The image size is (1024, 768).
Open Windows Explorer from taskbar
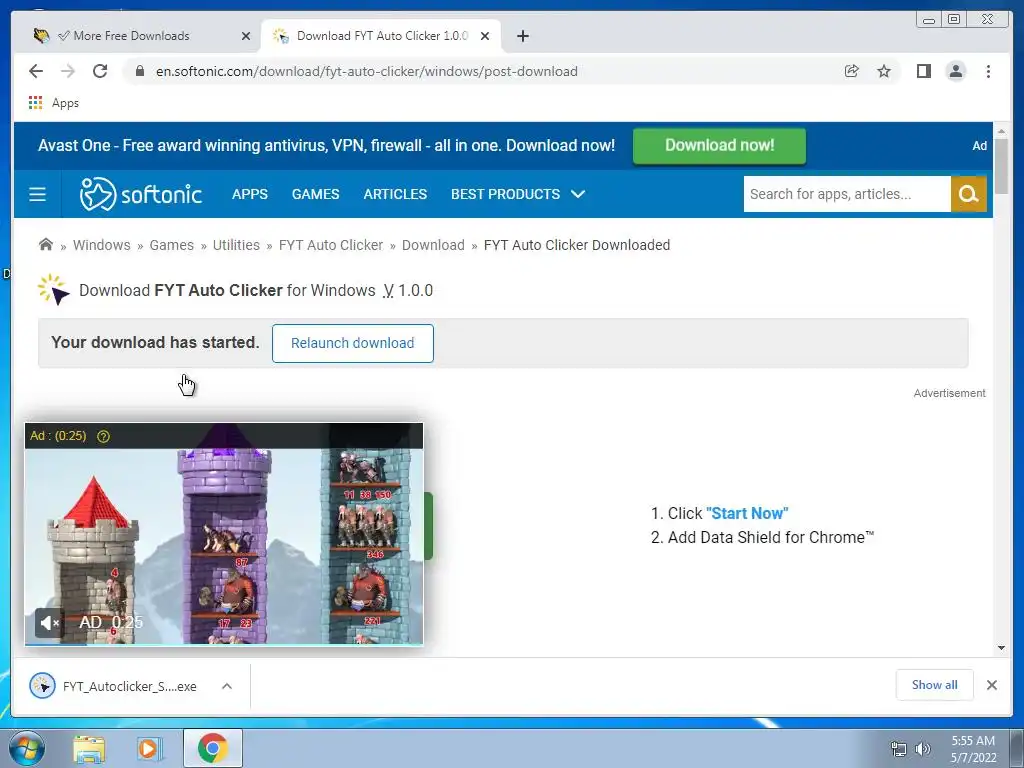click(x=89, y=749)
